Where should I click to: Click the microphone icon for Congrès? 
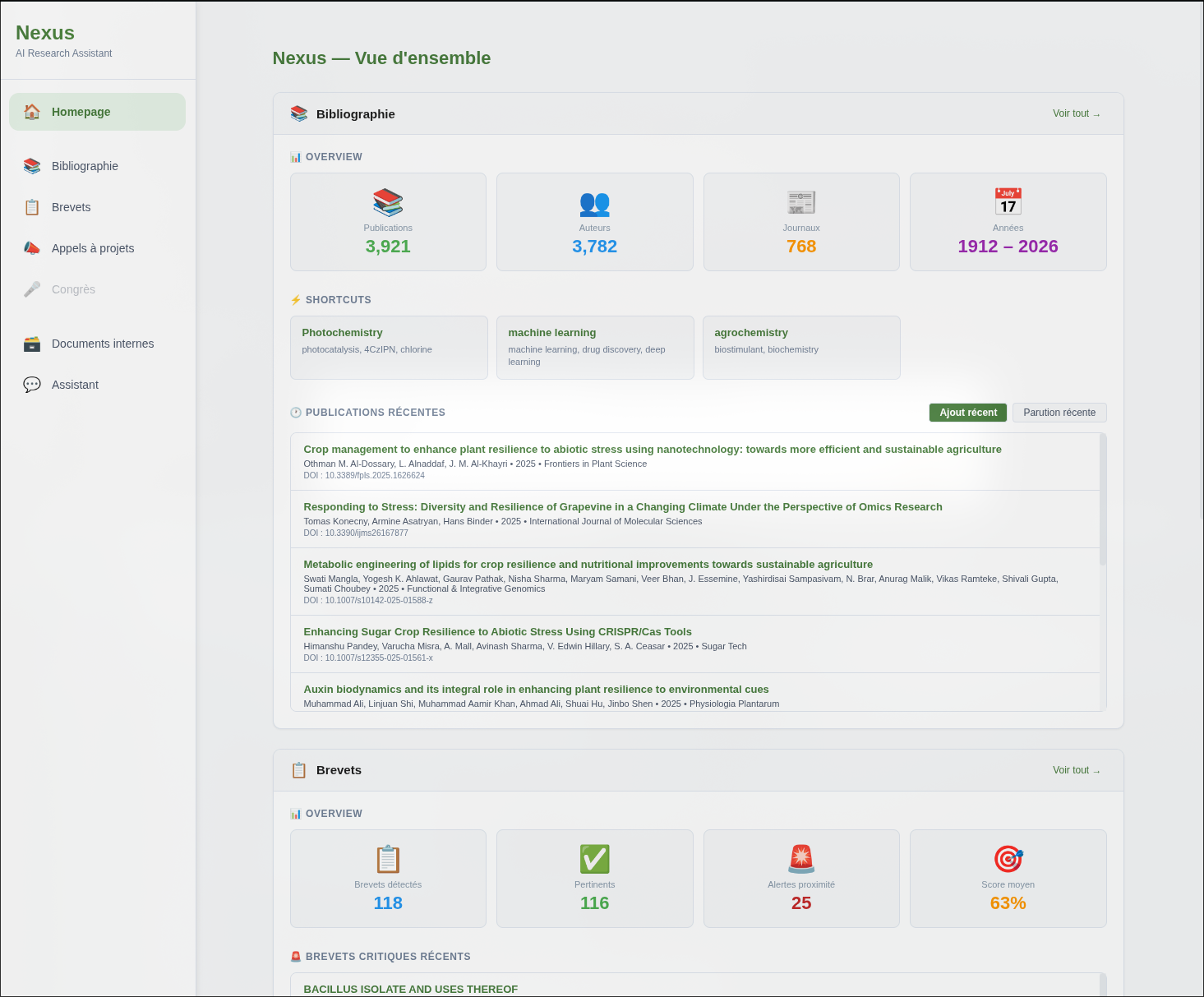click(x=31, y=288)
